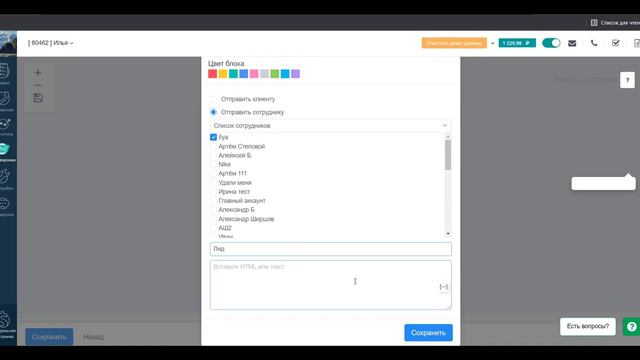Click the account avatar image at top left
The image size is (640, 360).
pos(8,44)
